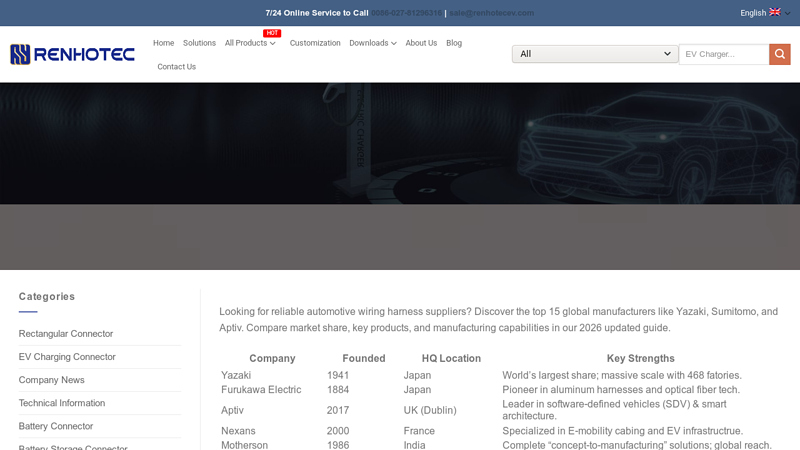
Task: Click the HOT badge on All Products
Action: point(272,33)
